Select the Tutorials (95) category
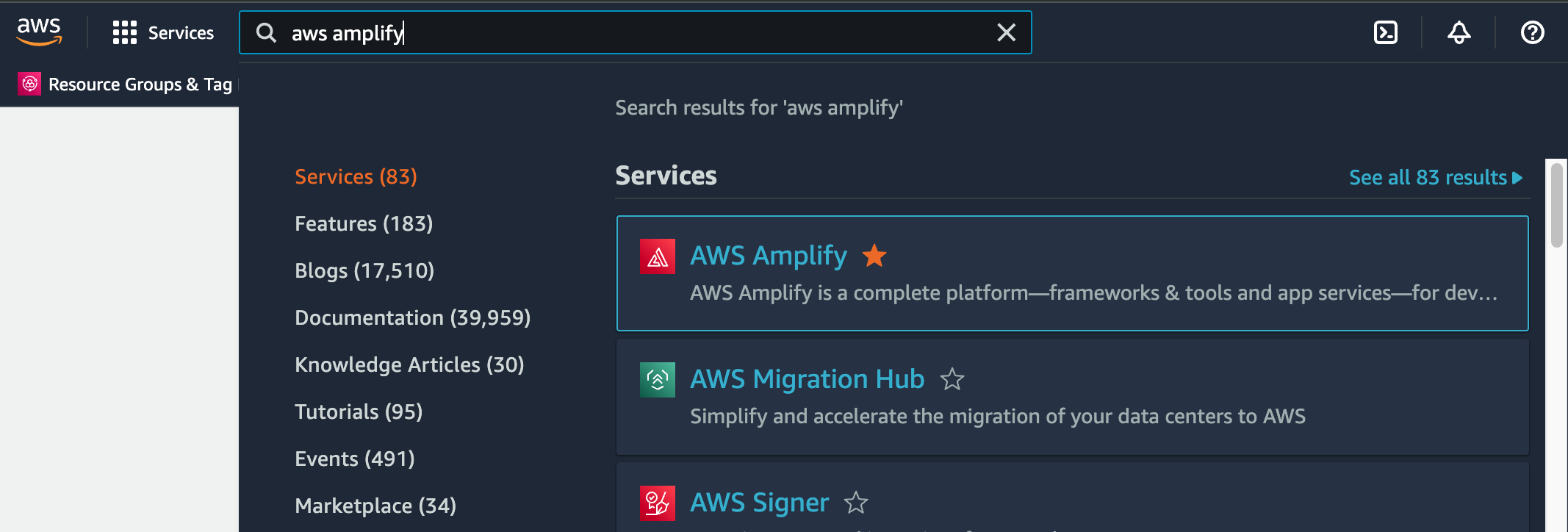This screenshot has width=1568, height=532. (359, 411)
